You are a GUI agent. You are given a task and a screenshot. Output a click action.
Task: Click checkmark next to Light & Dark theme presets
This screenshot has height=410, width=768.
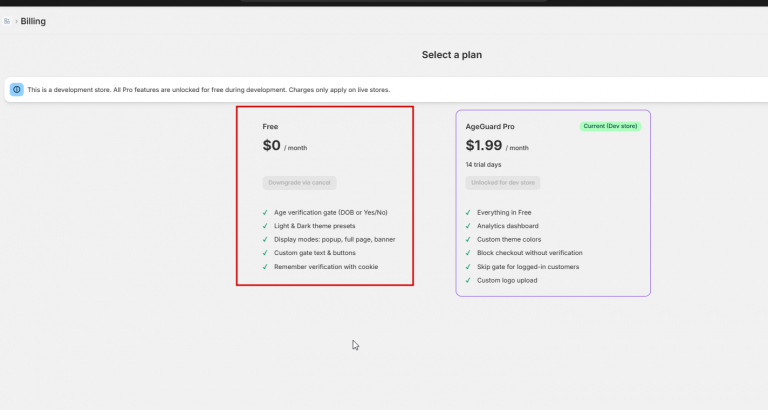pyautogui.click(x=265, y=226)
